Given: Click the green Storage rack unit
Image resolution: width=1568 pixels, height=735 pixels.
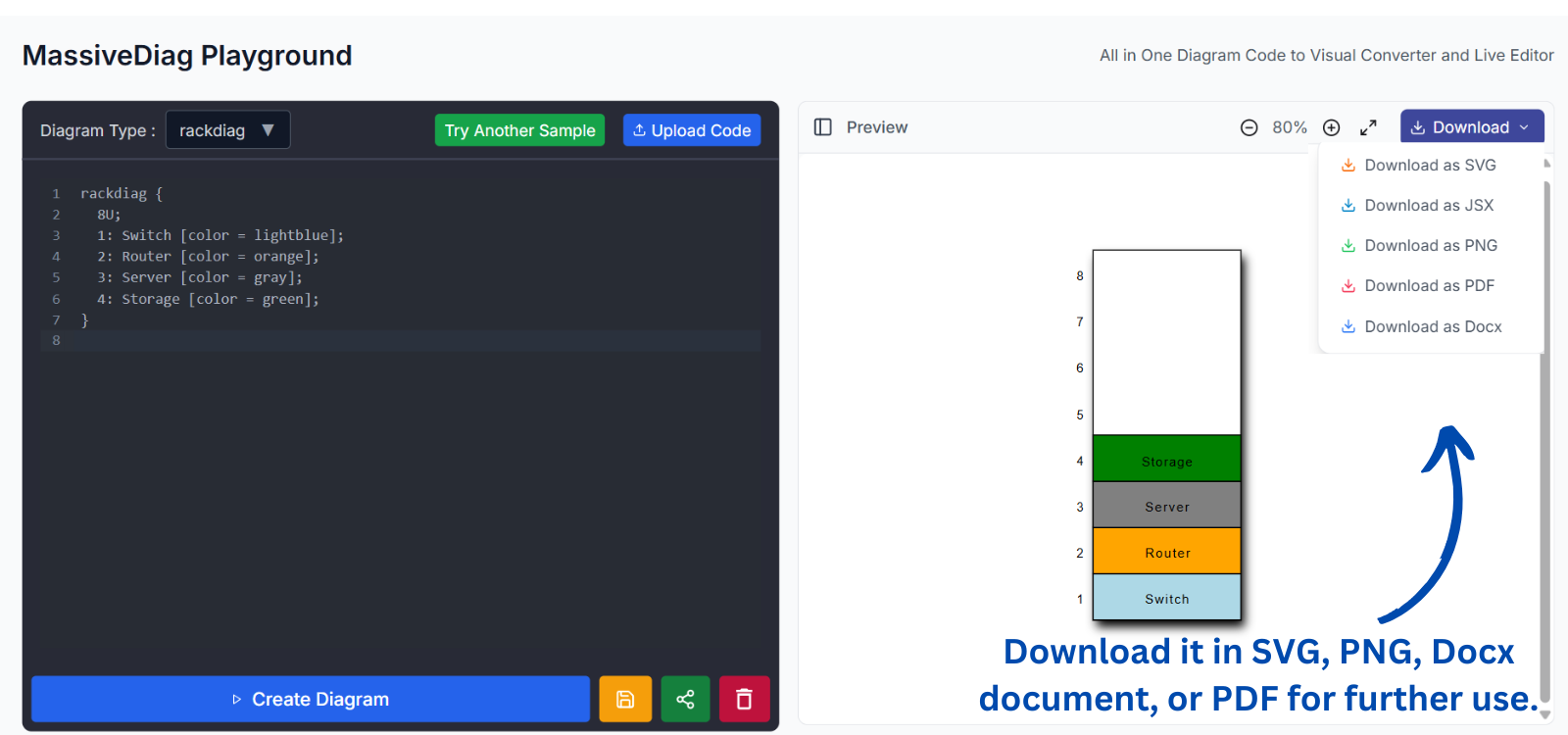Looking at the screenshot, I should coord(1167,459).
